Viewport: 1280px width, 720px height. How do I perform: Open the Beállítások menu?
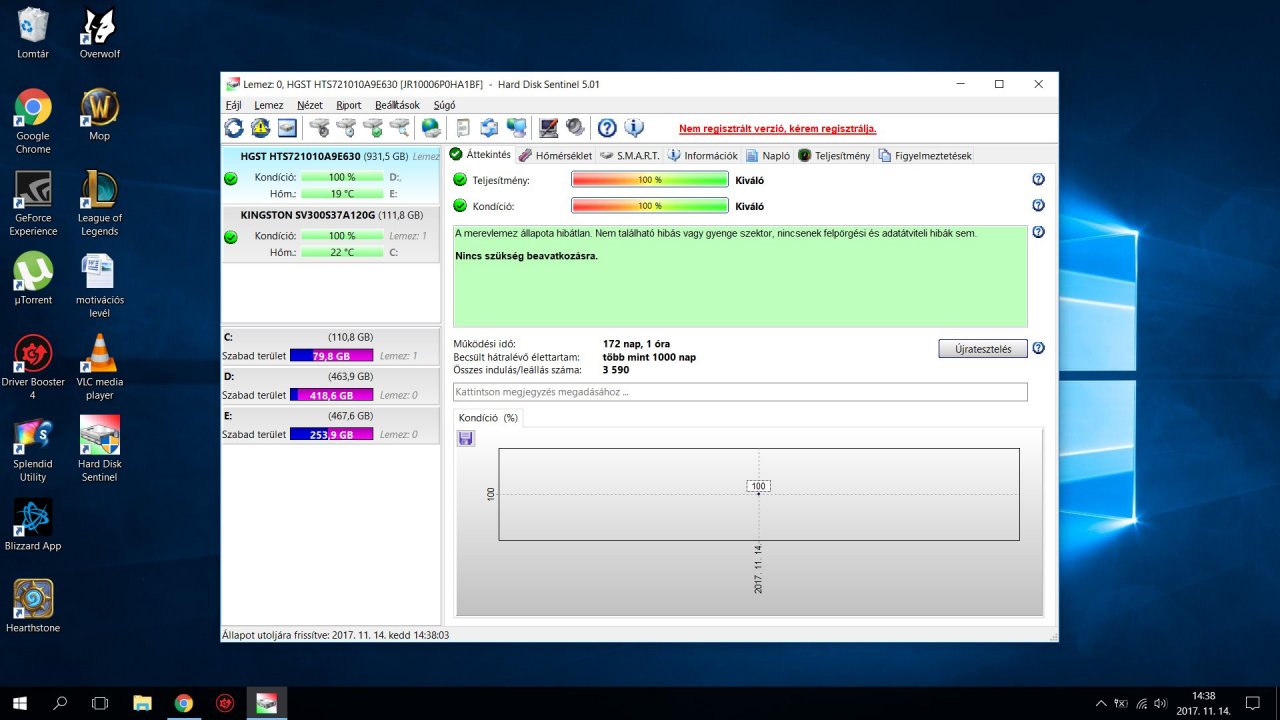point(398,105)
